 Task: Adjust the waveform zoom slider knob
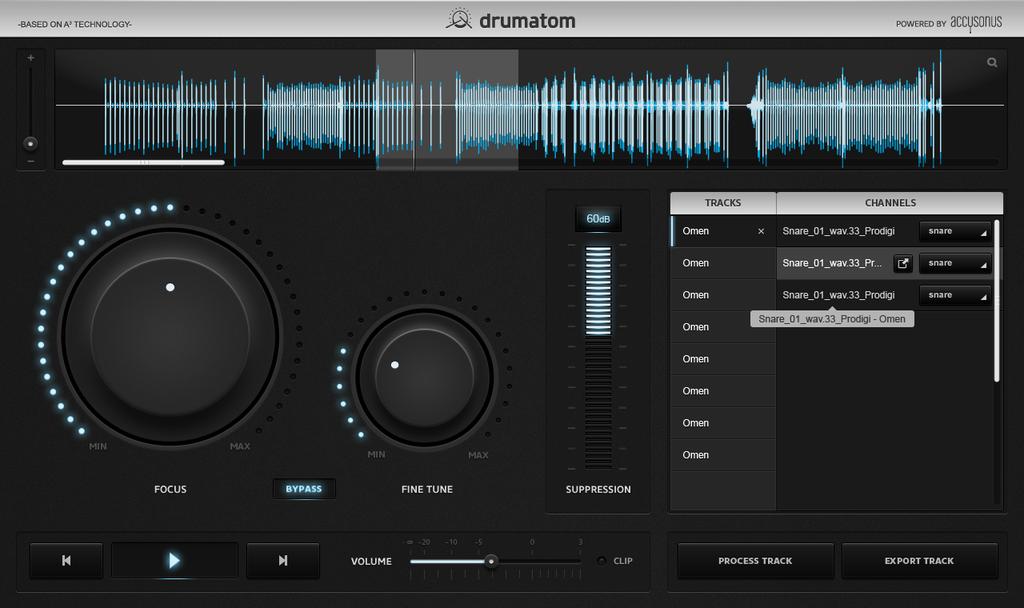point(30,143)
